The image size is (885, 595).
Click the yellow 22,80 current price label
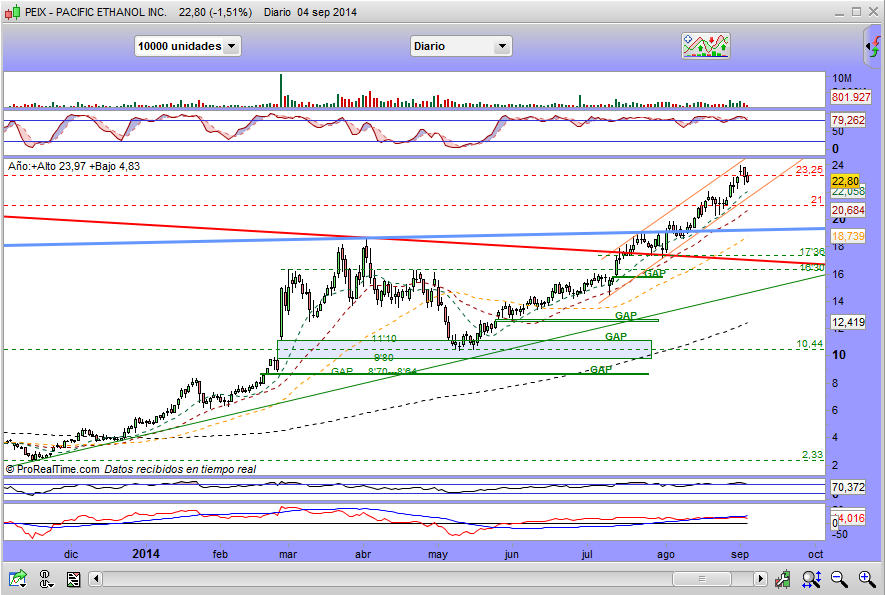tap(845, 181)
